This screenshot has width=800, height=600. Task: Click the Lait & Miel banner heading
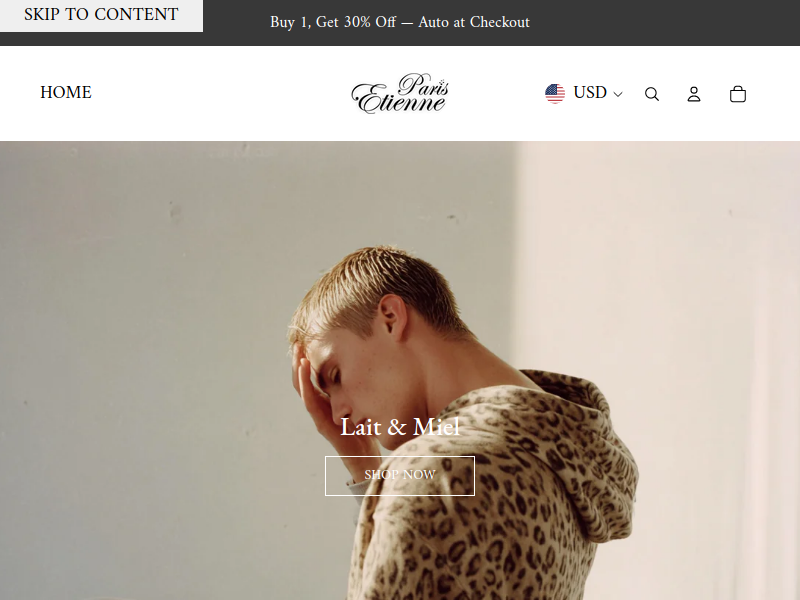(x=400, y=427)
